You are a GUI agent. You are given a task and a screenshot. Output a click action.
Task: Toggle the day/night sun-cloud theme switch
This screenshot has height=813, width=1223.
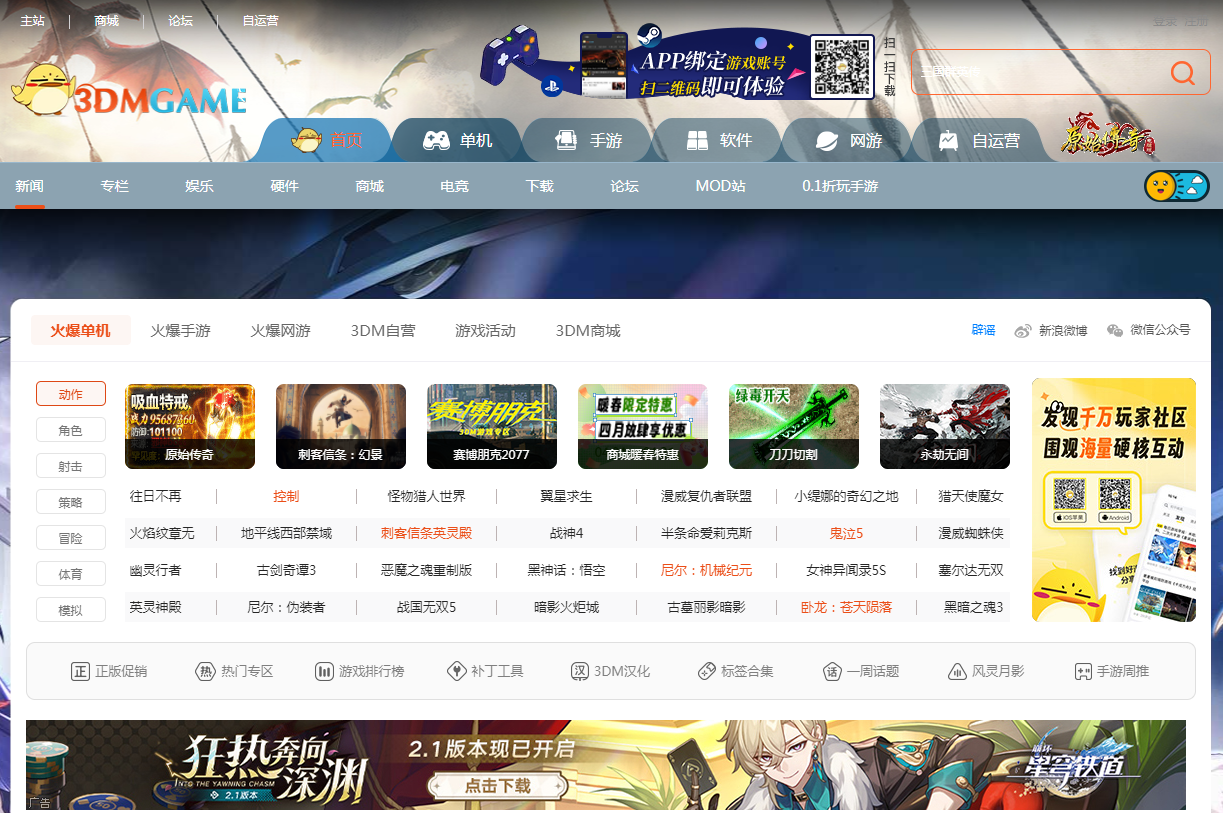1177,186
